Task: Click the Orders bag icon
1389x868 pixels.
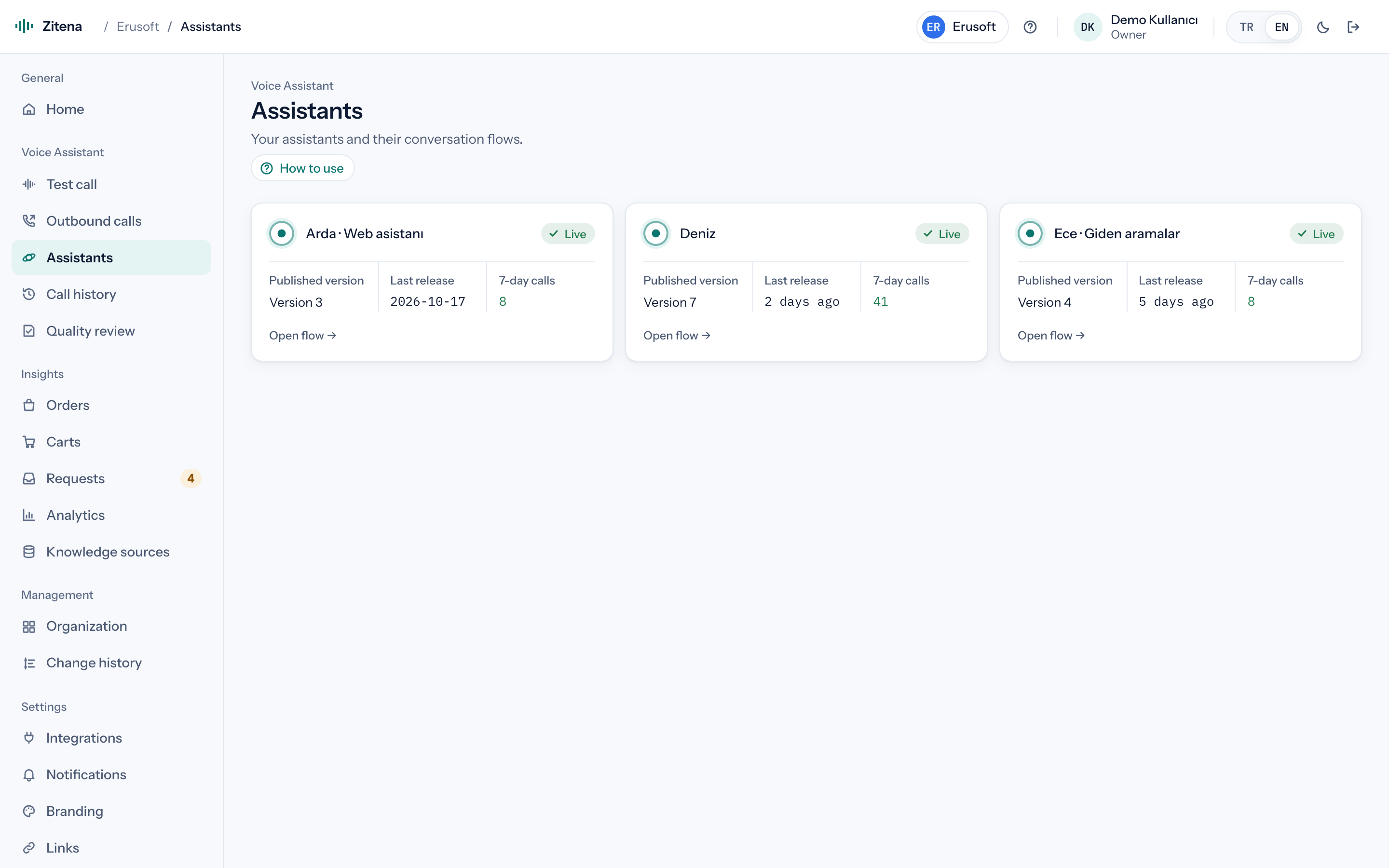Action: click(29, 405)
